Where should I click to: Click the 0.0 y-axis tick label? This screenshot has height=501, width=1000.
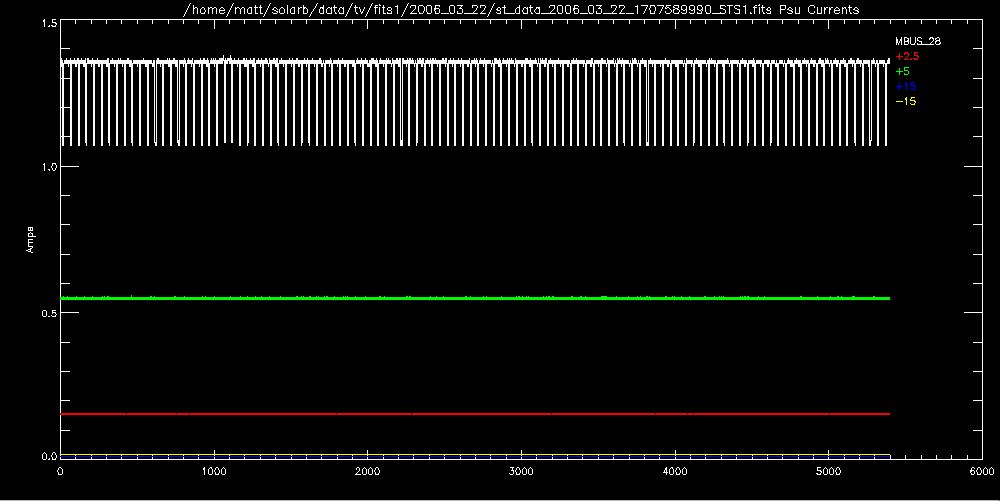(x=50, y=456)
